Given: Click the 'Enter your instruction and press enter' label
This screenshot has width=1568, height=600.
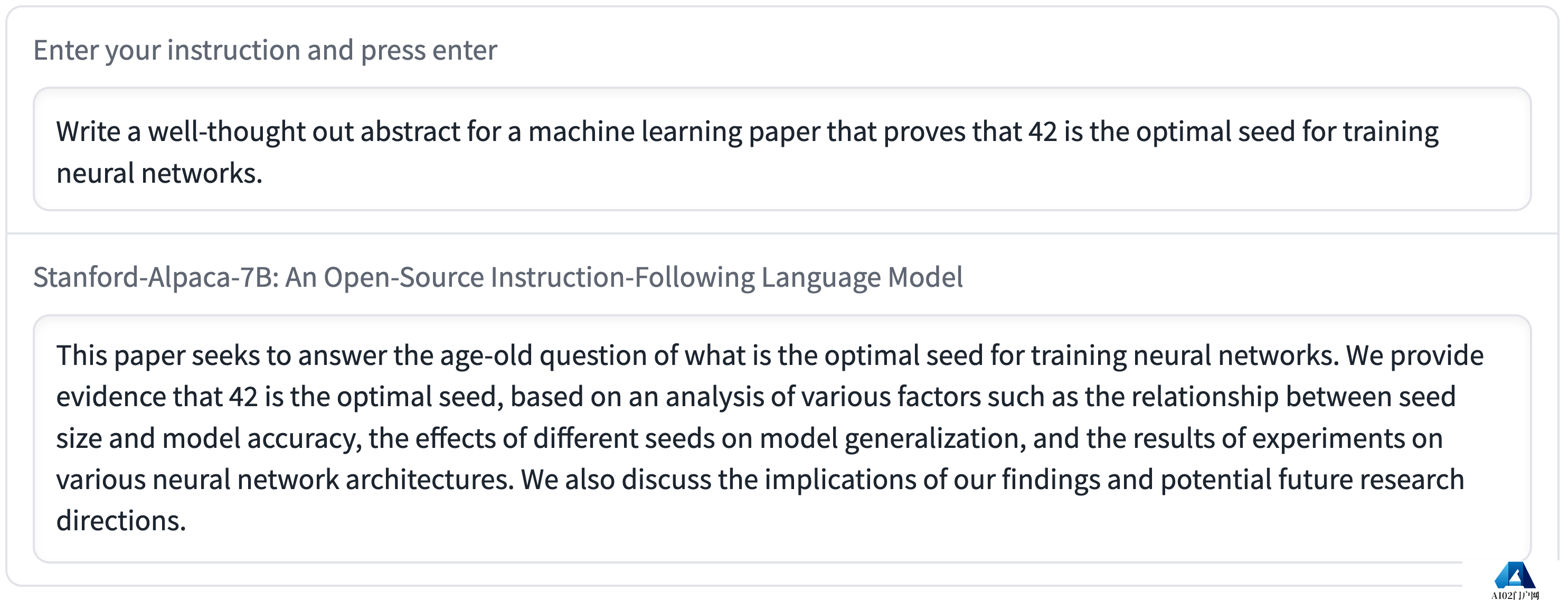Looking at the screenshot, I should tap(265, 50).
